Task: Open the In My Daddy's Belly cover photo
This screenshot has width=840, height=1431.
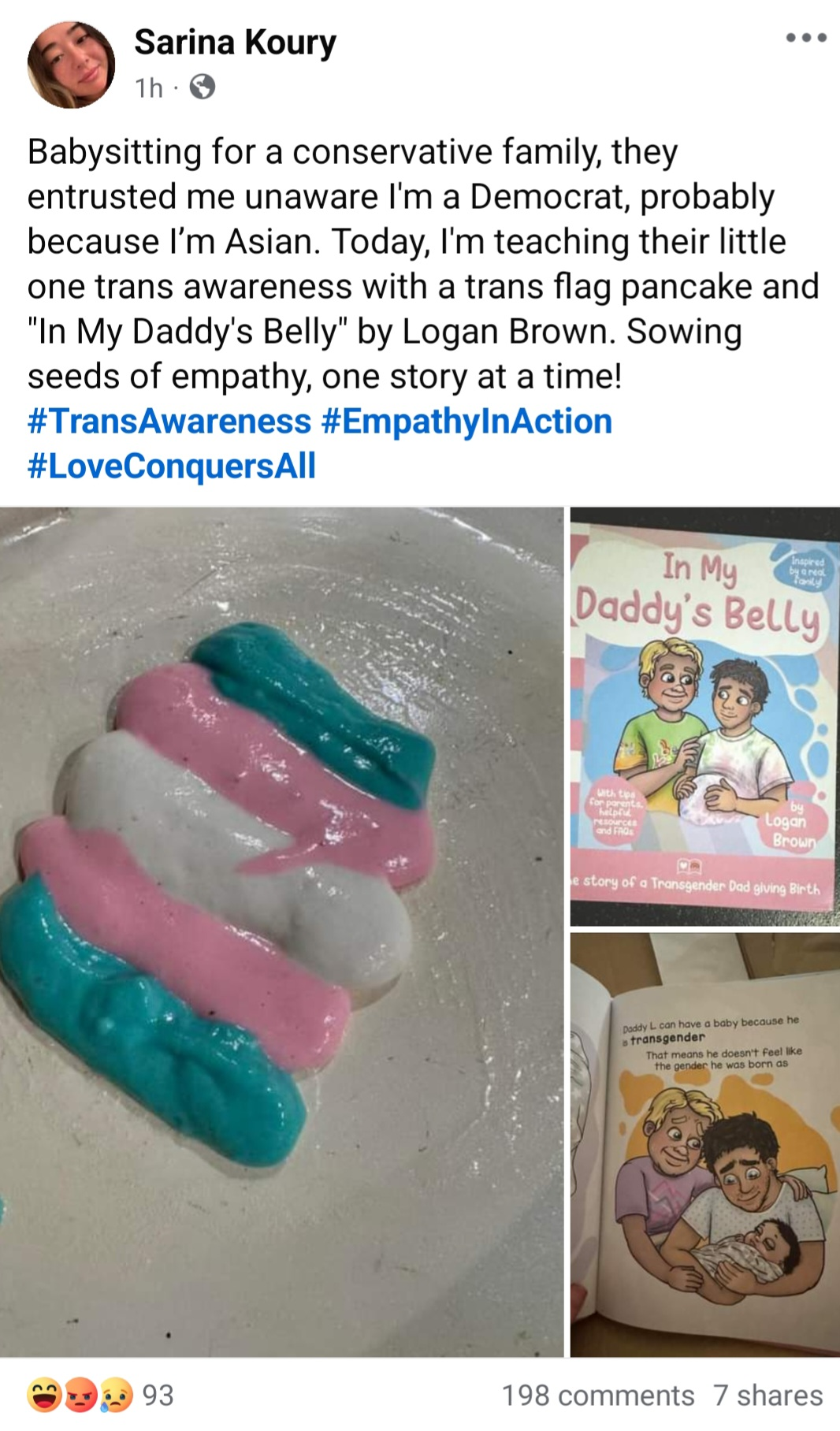Action: coord(705,716)
